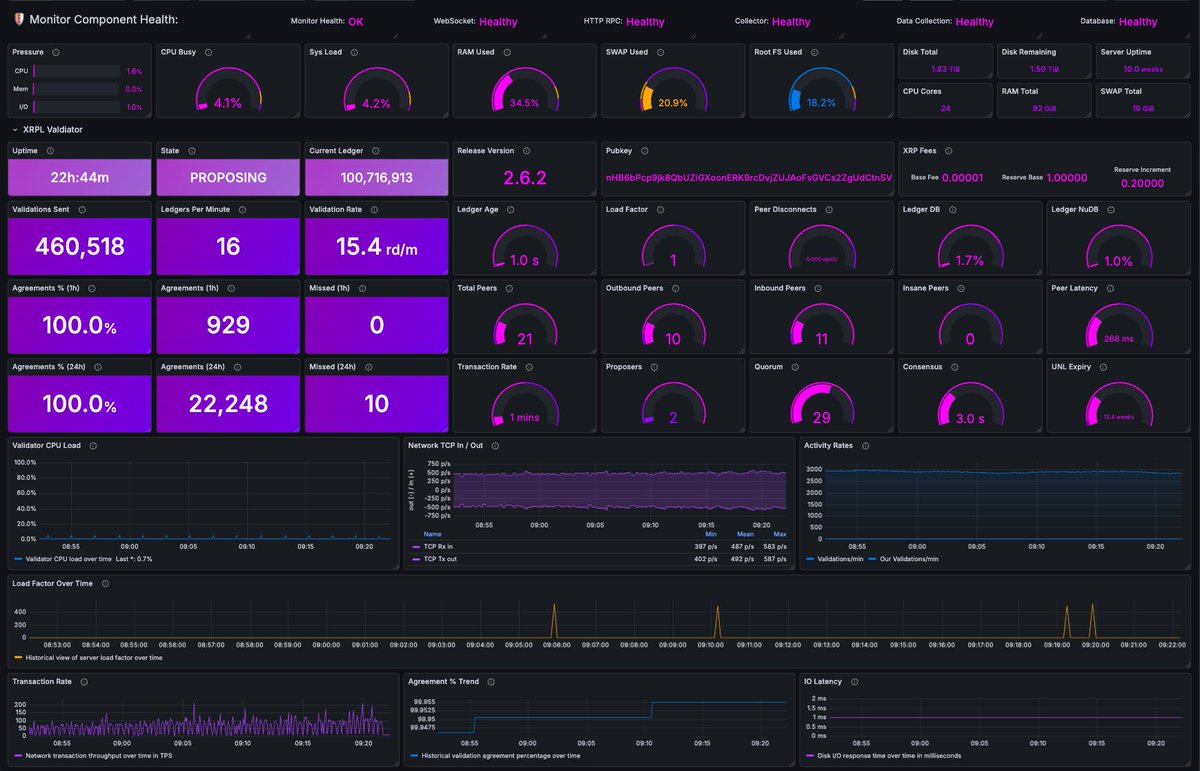Click the info icon beside Release Version
The height and width of the screenshot is (771, 1200).
coord(526,150)
